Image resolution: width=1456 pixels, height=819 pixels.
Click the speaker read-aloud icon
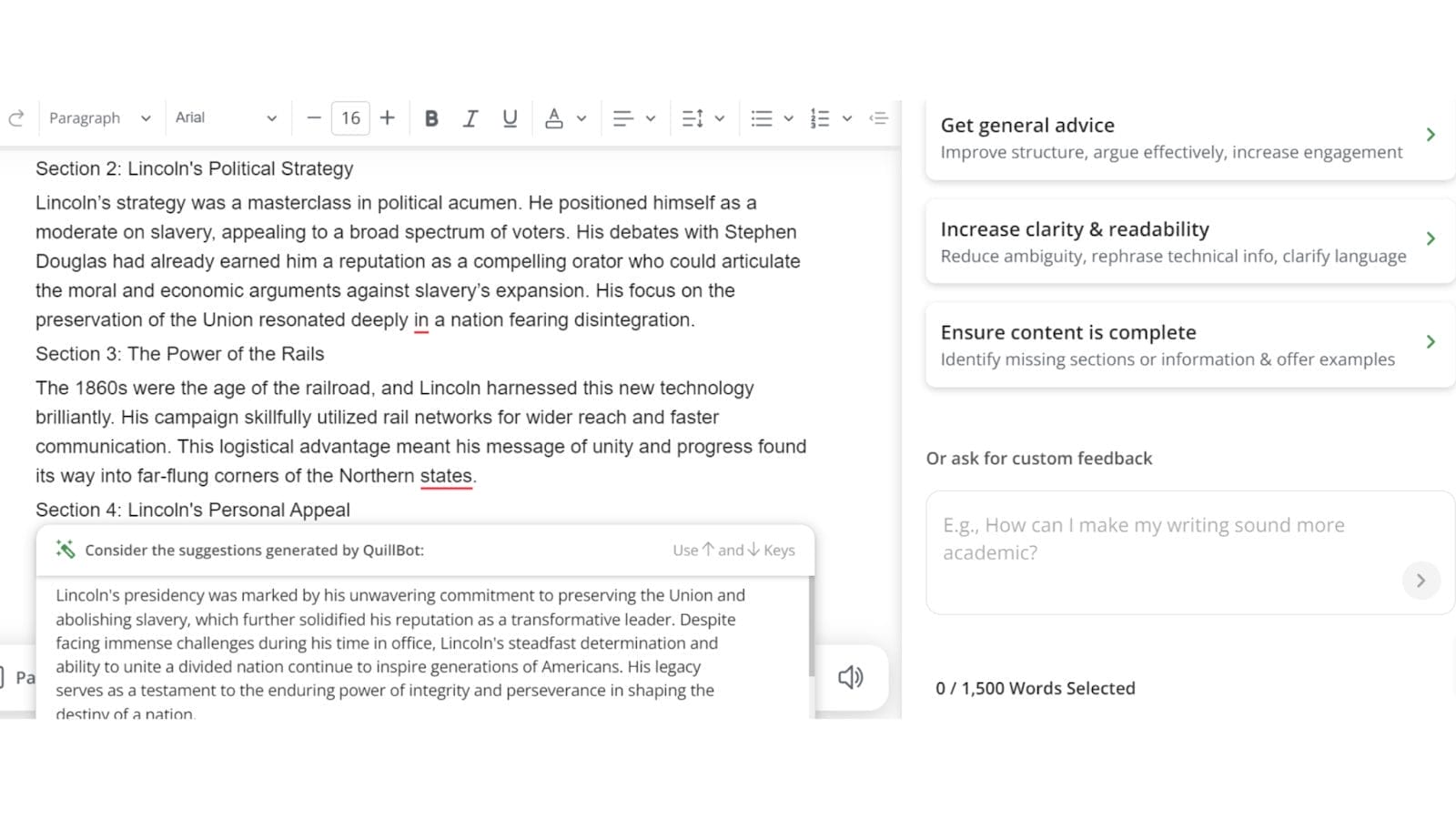coord(850,676)
